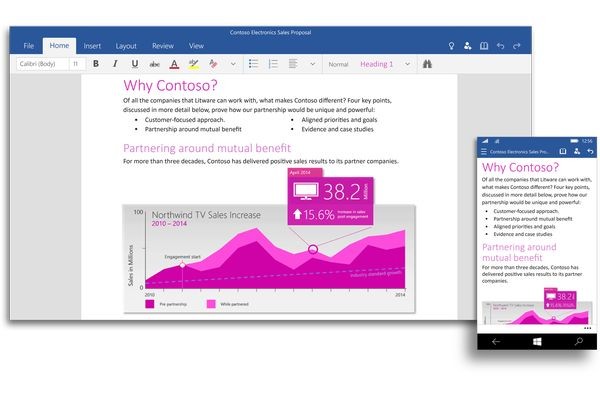Click the circled data point marker on chart
The image size is (600, 400).
(x=313, y=250)
